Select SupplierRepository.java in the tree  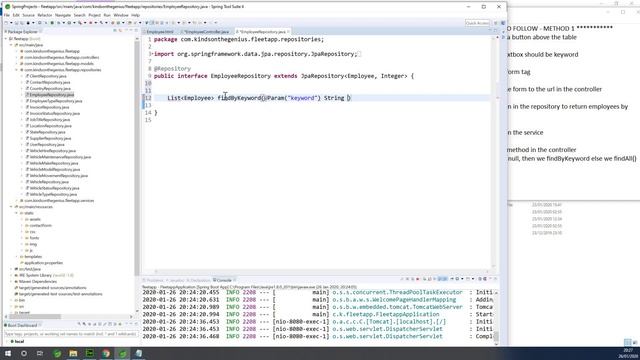click(x=50, y=138)
